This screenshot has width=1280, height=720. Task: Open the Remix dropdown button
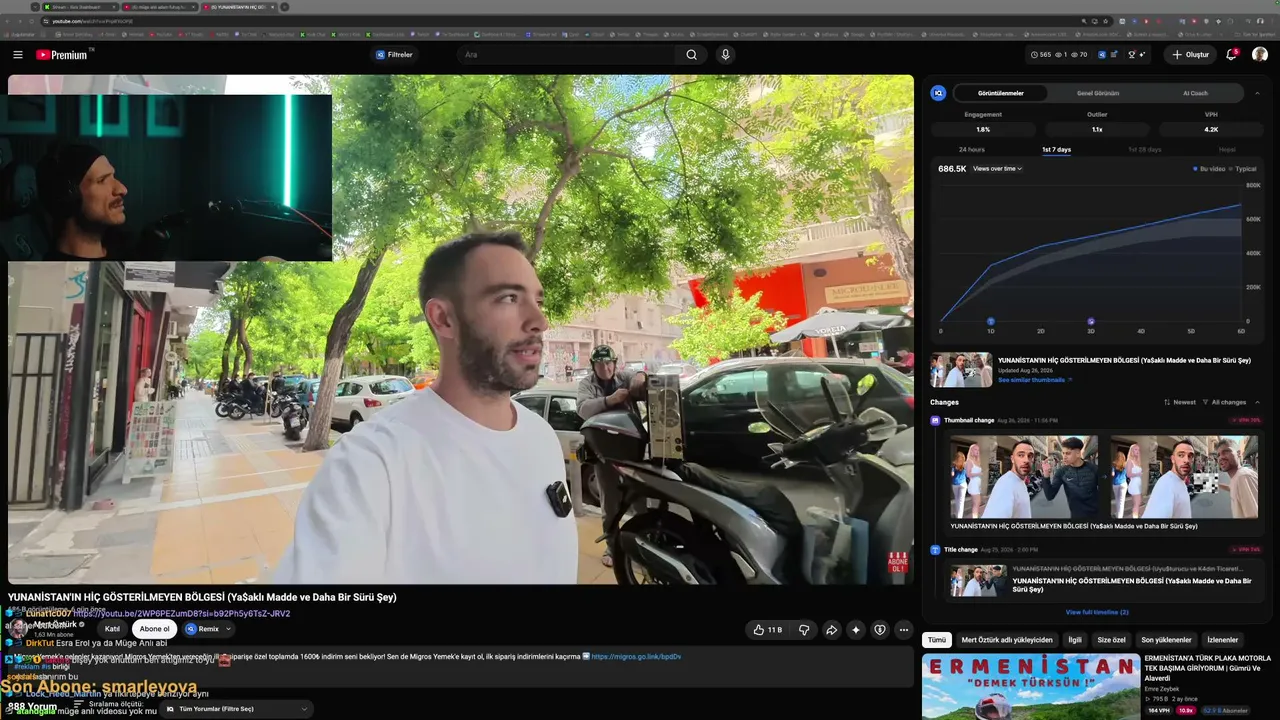pyautogui.click(x=208, y=629)
